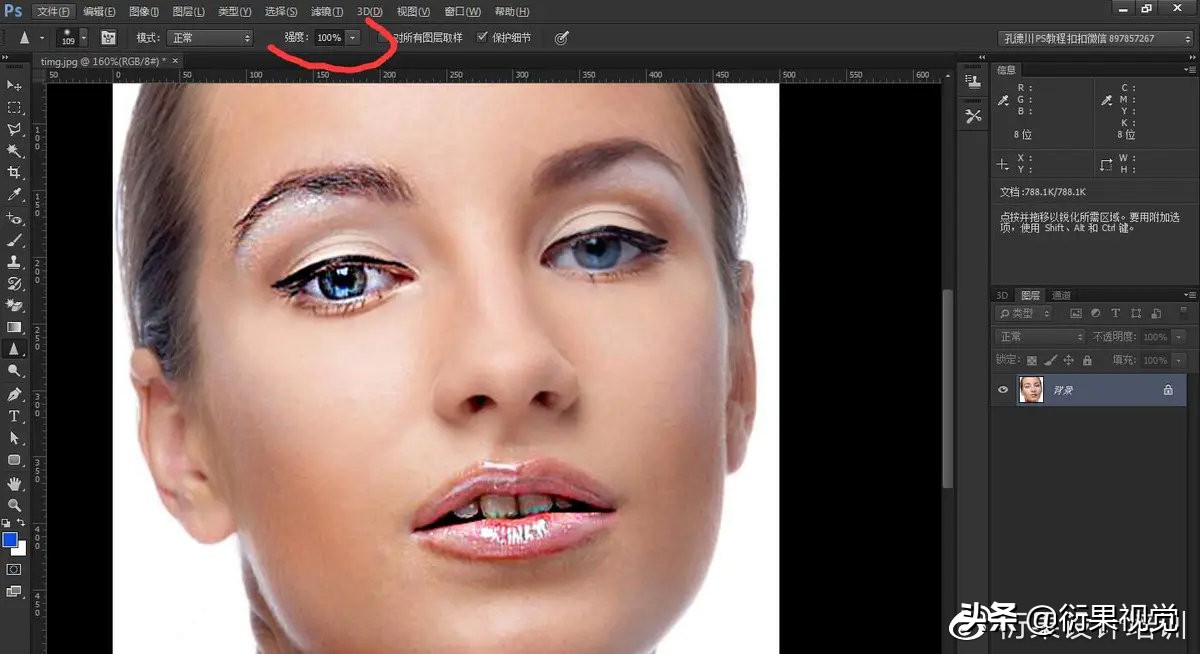Image resolution: width=1200 pixels, height=654 pixels.
Task: Hide the 背景 layer with eye icon
Action: point(1003,390)
